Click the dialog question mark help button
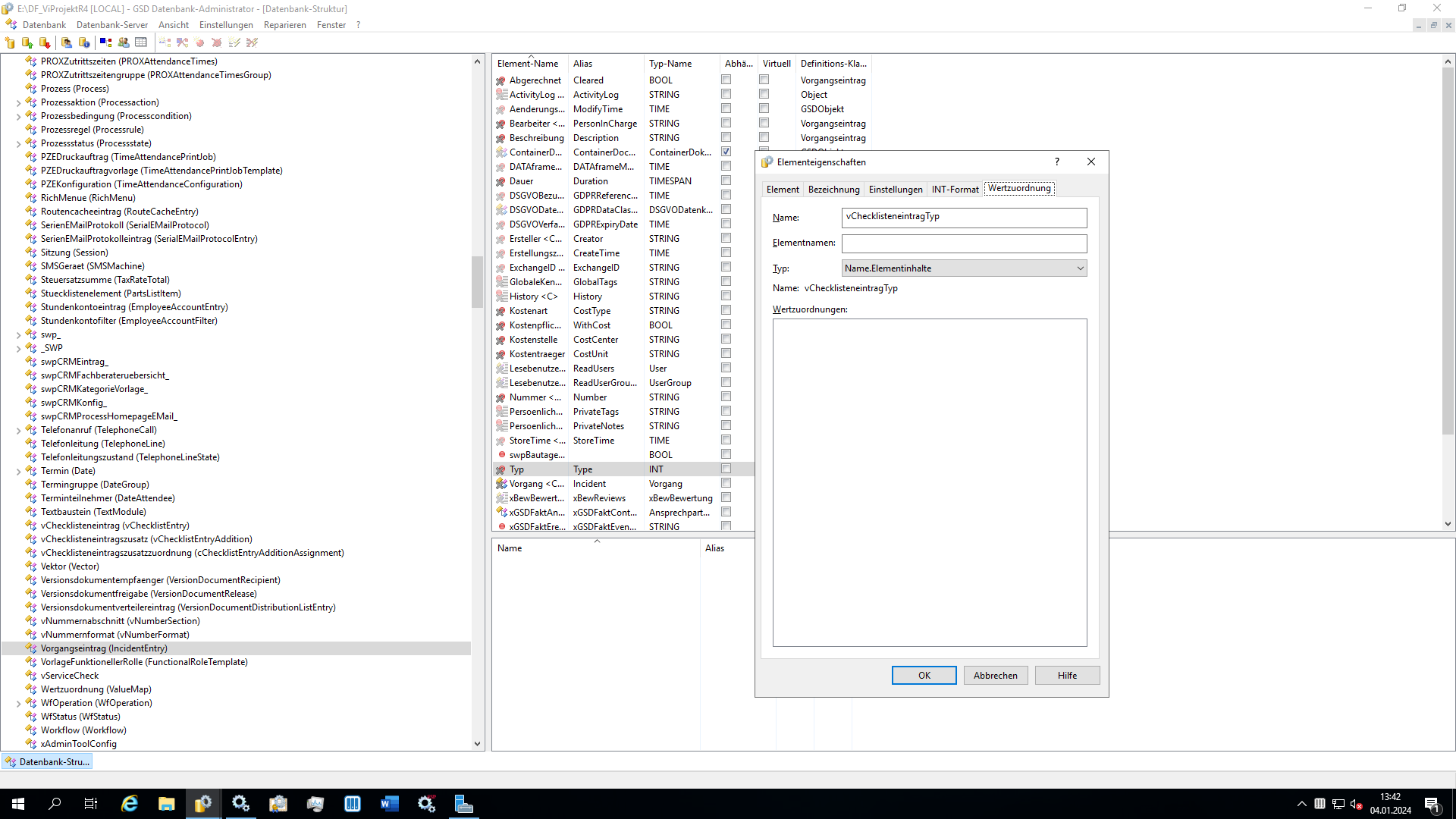The height and width of the screenshot is (819, 1456). [1056, 162]
